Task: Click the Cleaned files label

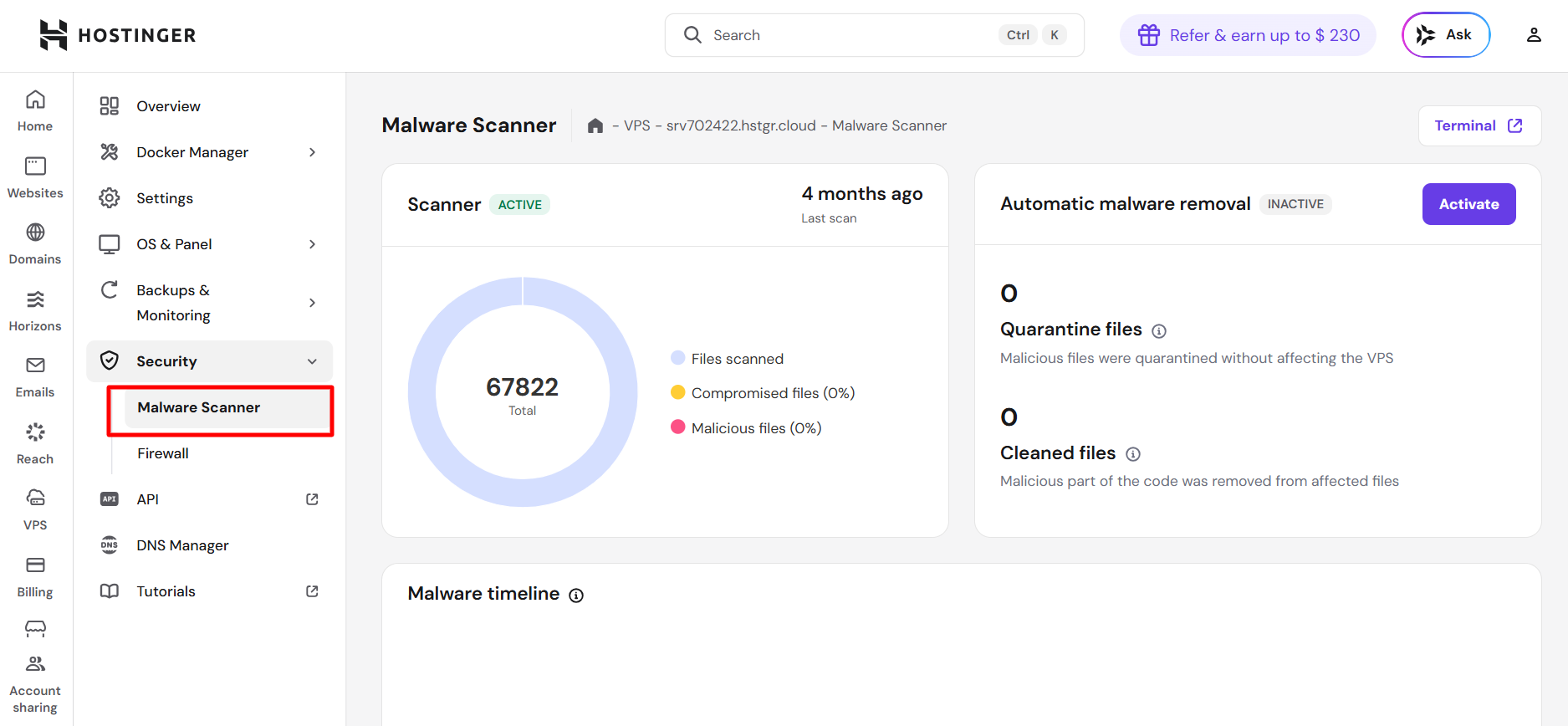Action: 1058,453
